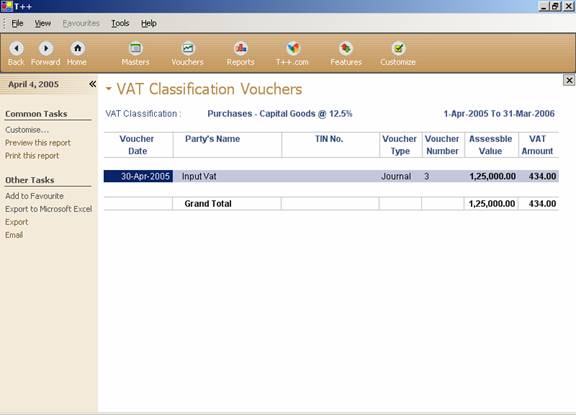The width and height of the screenshot is (576, 415).
Task: Open the Tools menu
Action: coord(120,24)
